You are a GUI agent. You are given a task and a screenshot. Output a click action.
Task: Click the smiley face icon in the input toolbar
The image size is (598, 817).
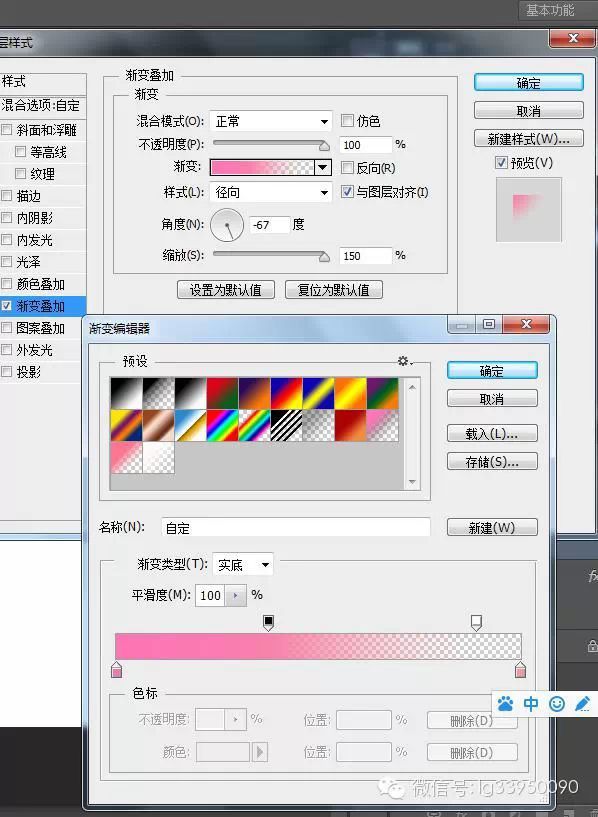click(x=557, y=704)
